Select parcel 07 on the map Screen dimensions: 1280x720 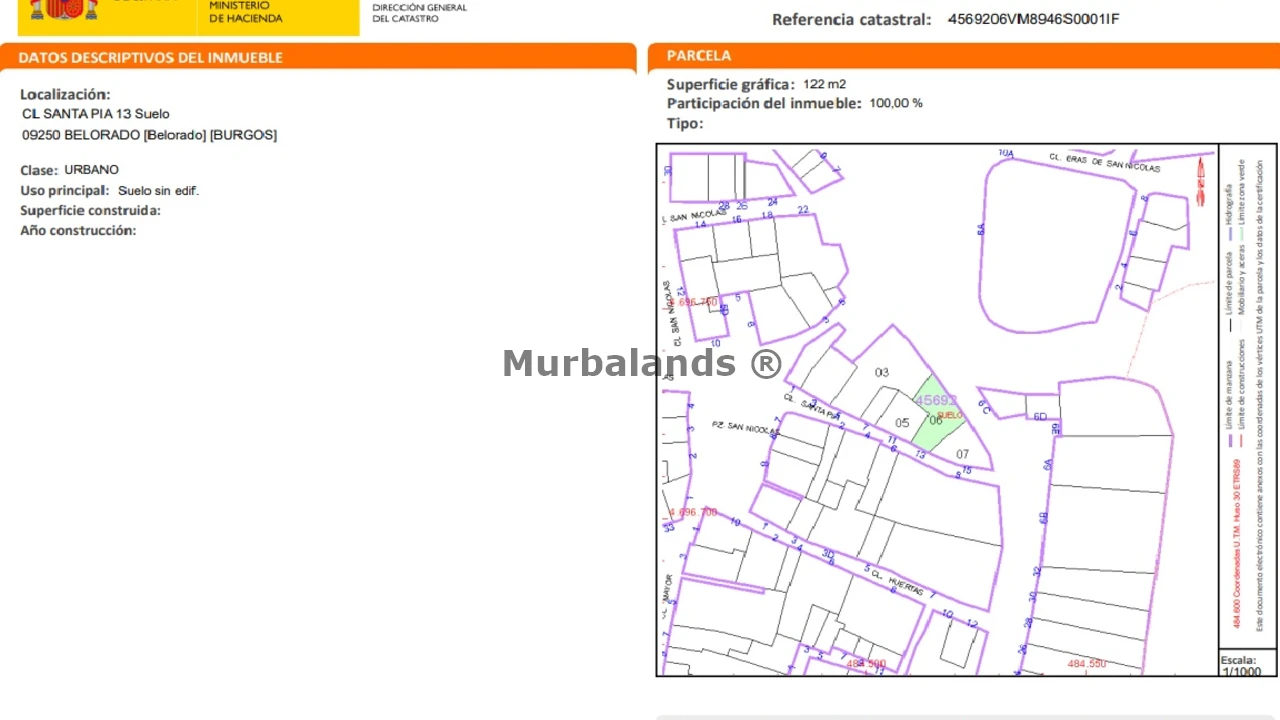pos(962,454)
